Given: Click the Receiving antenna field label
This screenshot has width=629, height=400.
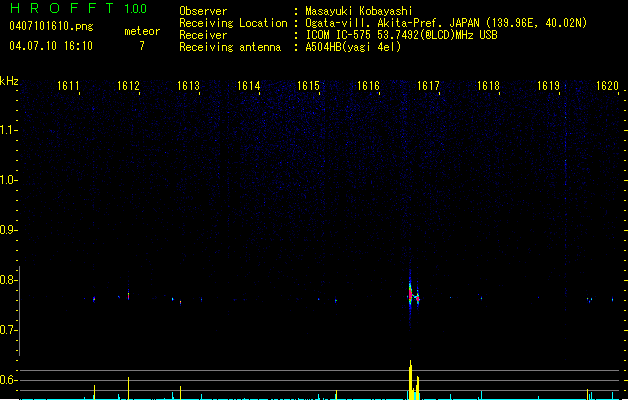Looking at the screenshot, I should [230, 47].
